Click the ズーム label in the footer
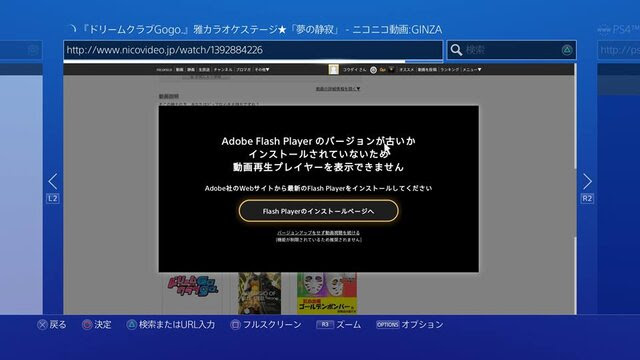 coord(349,324)
